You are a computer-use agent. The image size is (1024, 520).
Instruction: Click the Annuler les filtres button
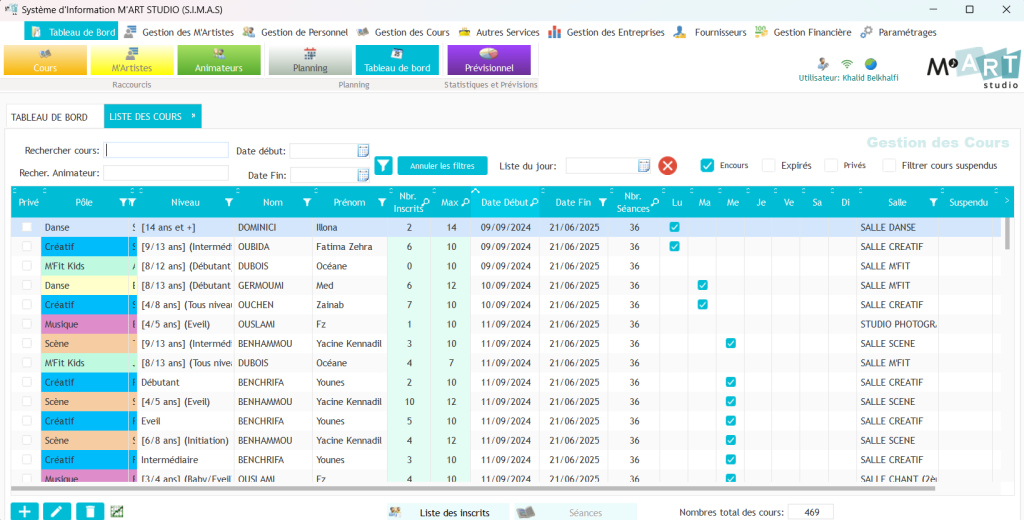(442, 166)
